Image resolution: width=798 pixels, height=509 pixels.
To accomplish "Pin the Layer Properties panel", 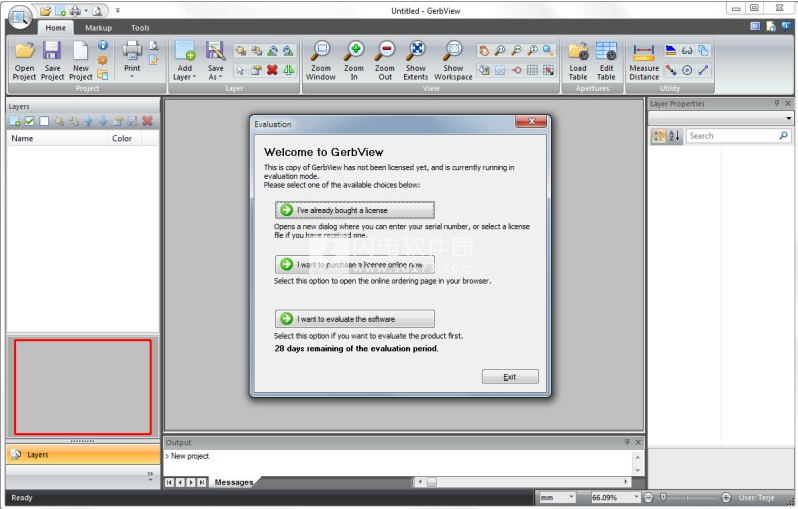I will (777, 103).
